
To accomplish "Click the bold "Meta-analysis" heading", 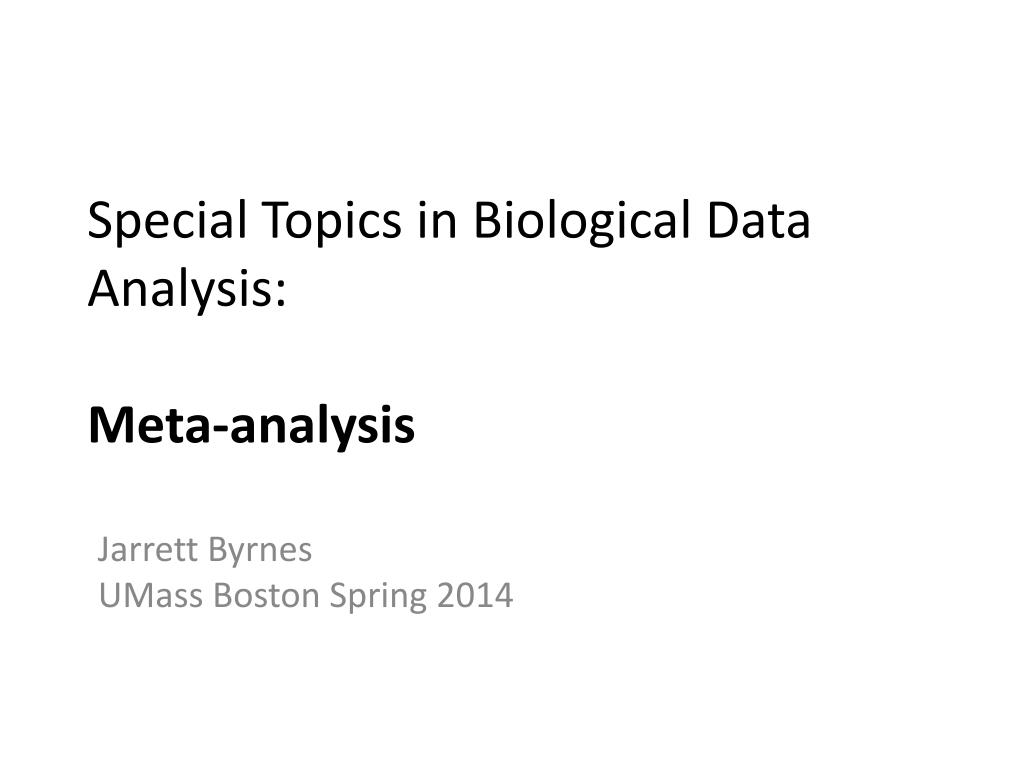I will tap(251, 427).
